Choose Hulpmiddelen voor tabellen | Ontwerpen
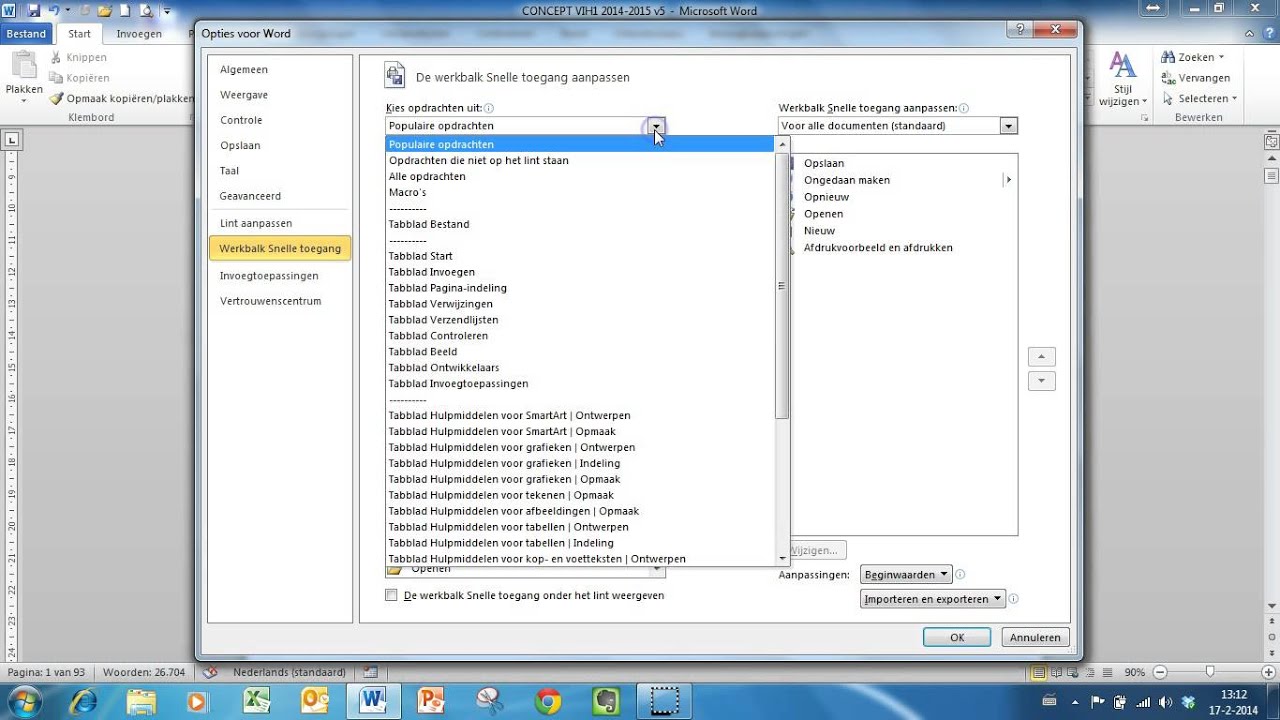The width and height of the screenshot is (1280, 720). coord(581,527)
